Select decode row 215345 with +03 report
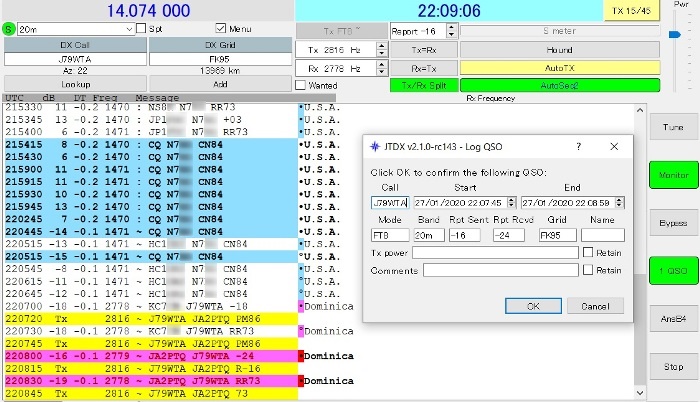Image resolution: width=700 pixels, height=402 pixels. (x=151, y=120)
